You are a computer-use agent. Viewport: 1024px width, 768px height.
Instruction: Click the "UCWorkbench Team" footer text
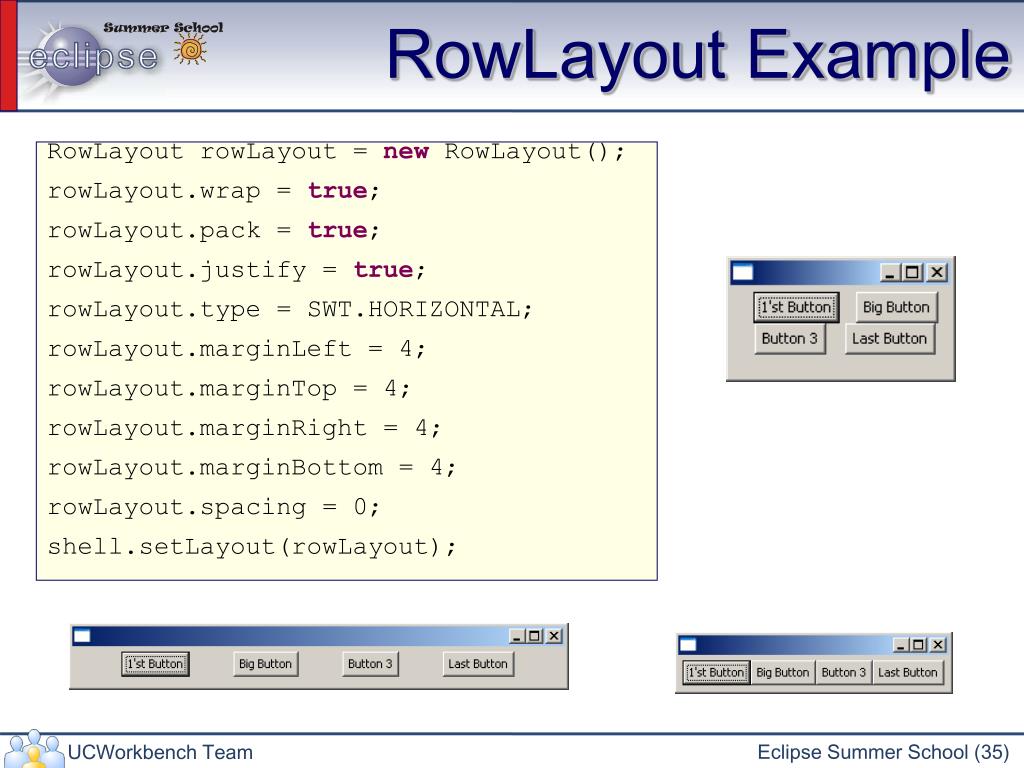pos(160,752)
